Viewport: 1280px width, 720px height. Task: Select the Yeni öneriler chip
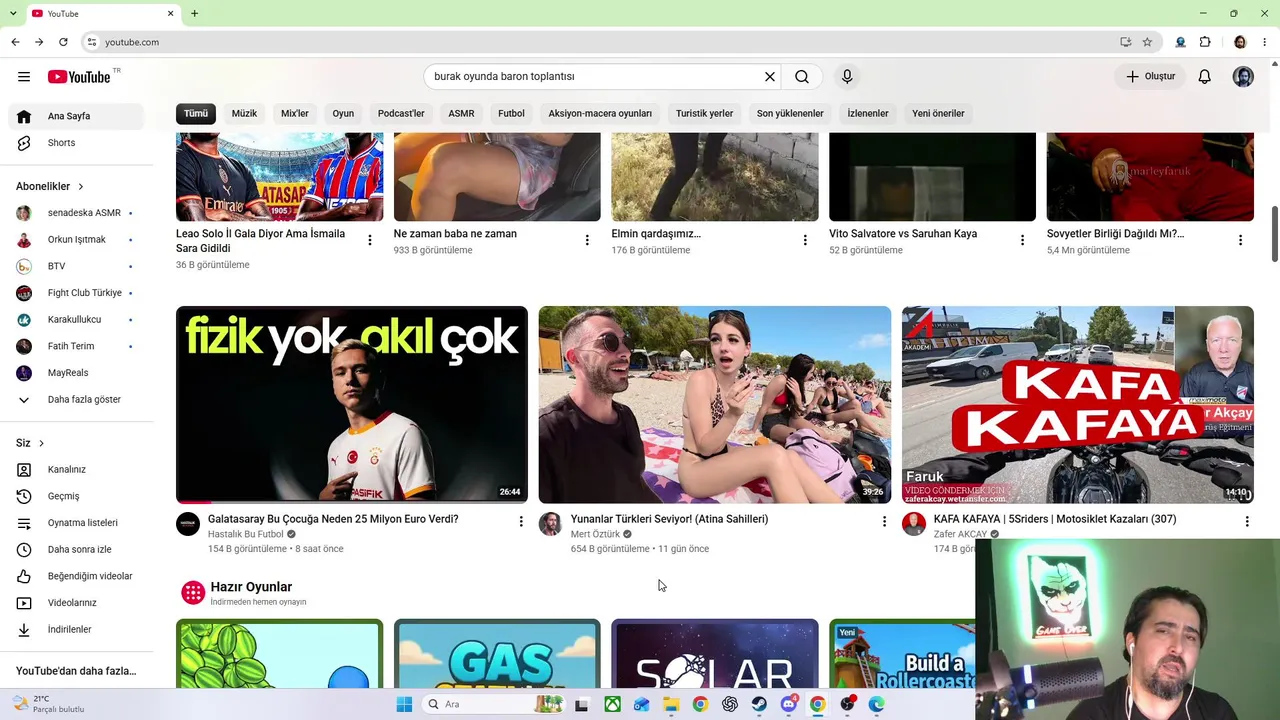(x=938, y=113)
